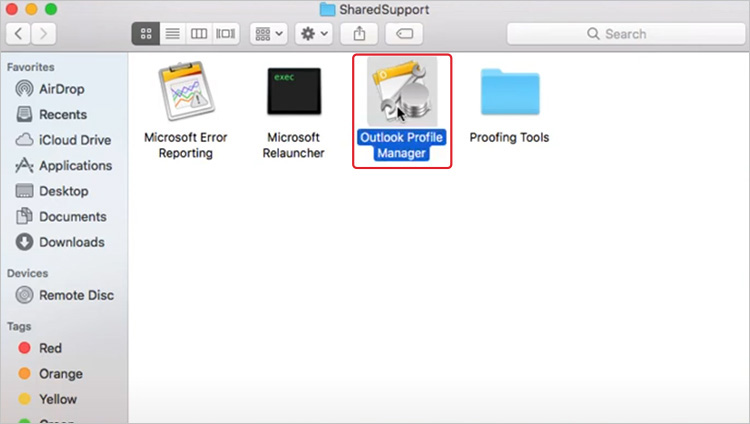
Task: Select the Outlook Profile Manager icon
Action: coord(402,92)
